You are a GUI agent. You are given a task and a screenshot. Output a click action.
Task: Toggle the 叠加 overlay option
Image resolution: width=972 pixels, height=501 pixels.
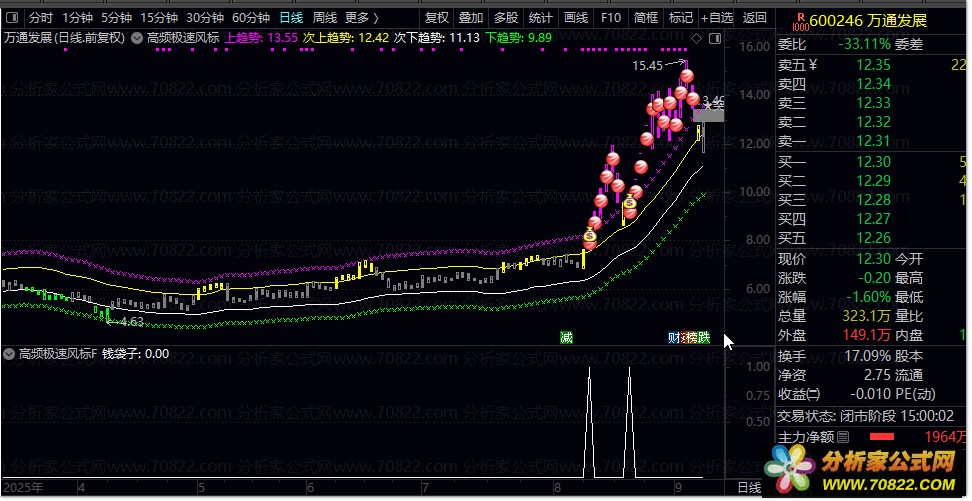point(470,17)
